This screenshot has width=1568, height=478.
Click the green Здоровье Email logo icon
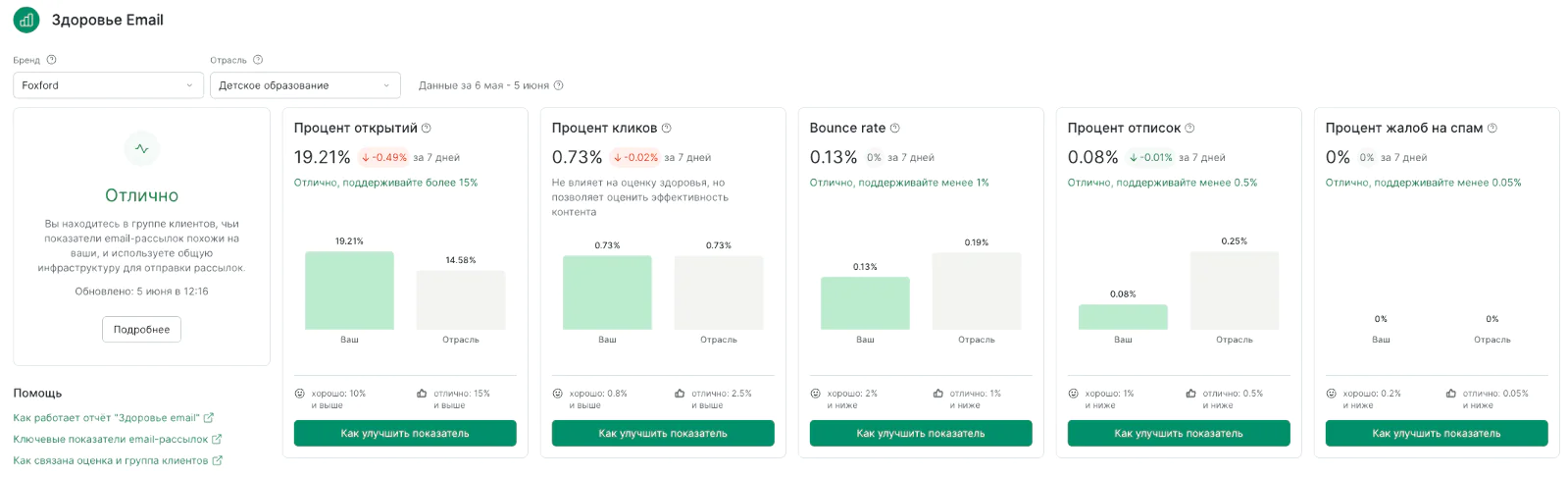[x=26, y=20]
